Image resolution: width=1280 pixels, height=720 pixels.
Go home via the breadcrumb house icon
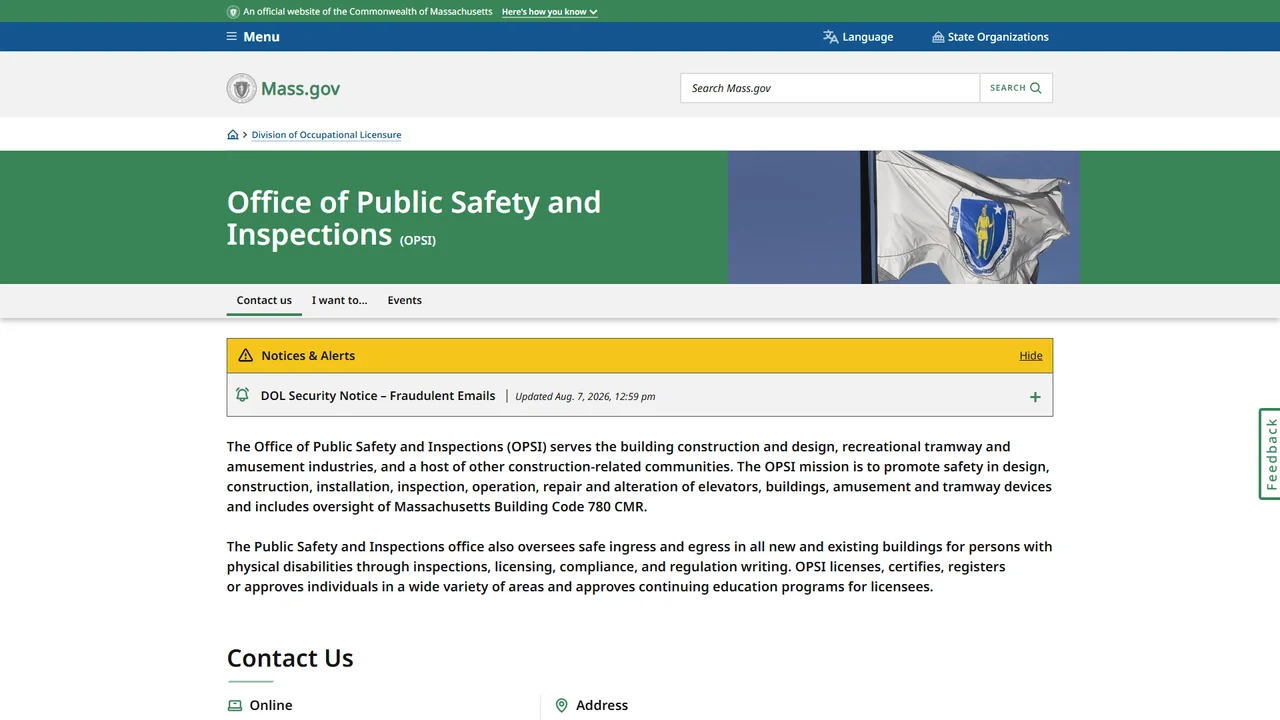233,135
